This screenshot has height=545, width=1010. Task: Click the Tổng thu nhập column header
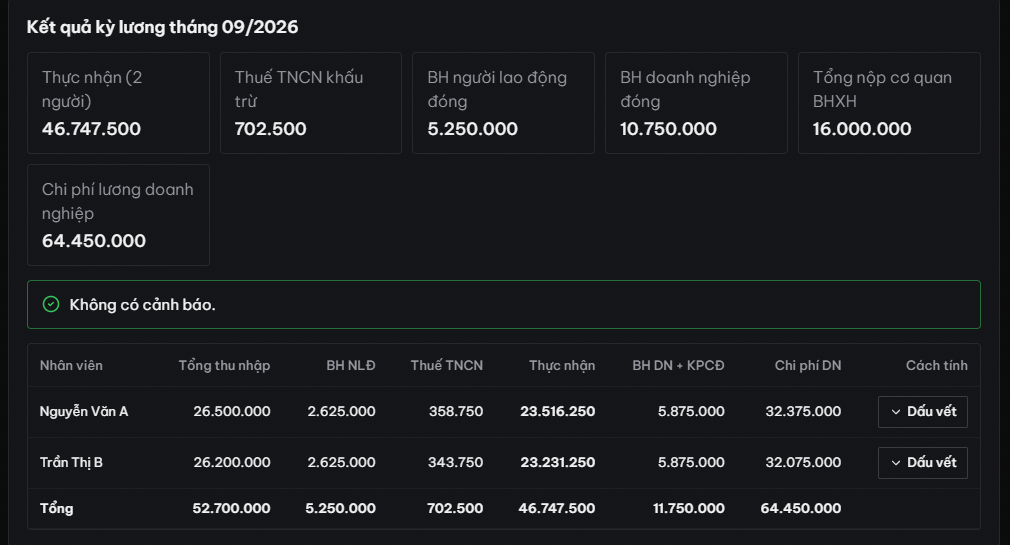coord(224,365)
